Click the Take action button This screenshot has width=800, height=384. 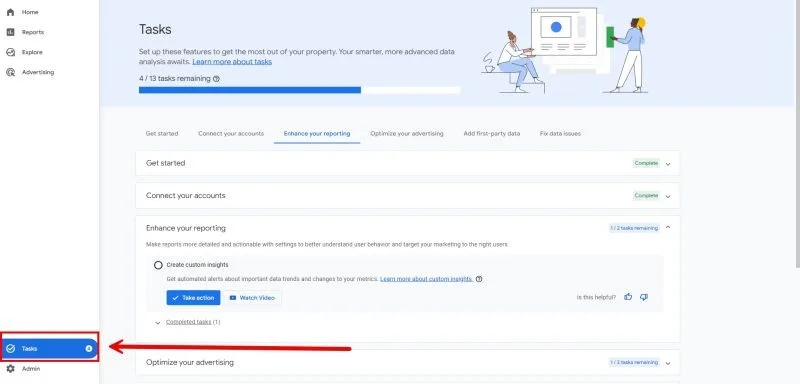click(x=193, y=298)
